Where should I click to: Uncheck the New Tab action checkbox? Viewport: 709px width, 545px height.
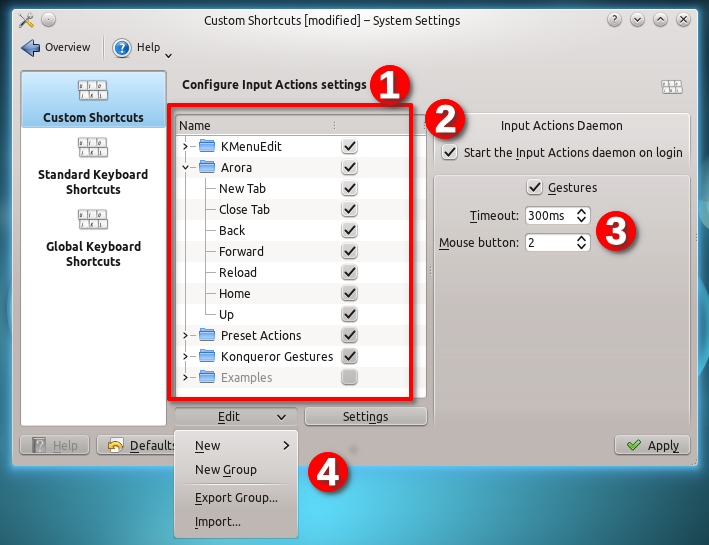[349, 188]
